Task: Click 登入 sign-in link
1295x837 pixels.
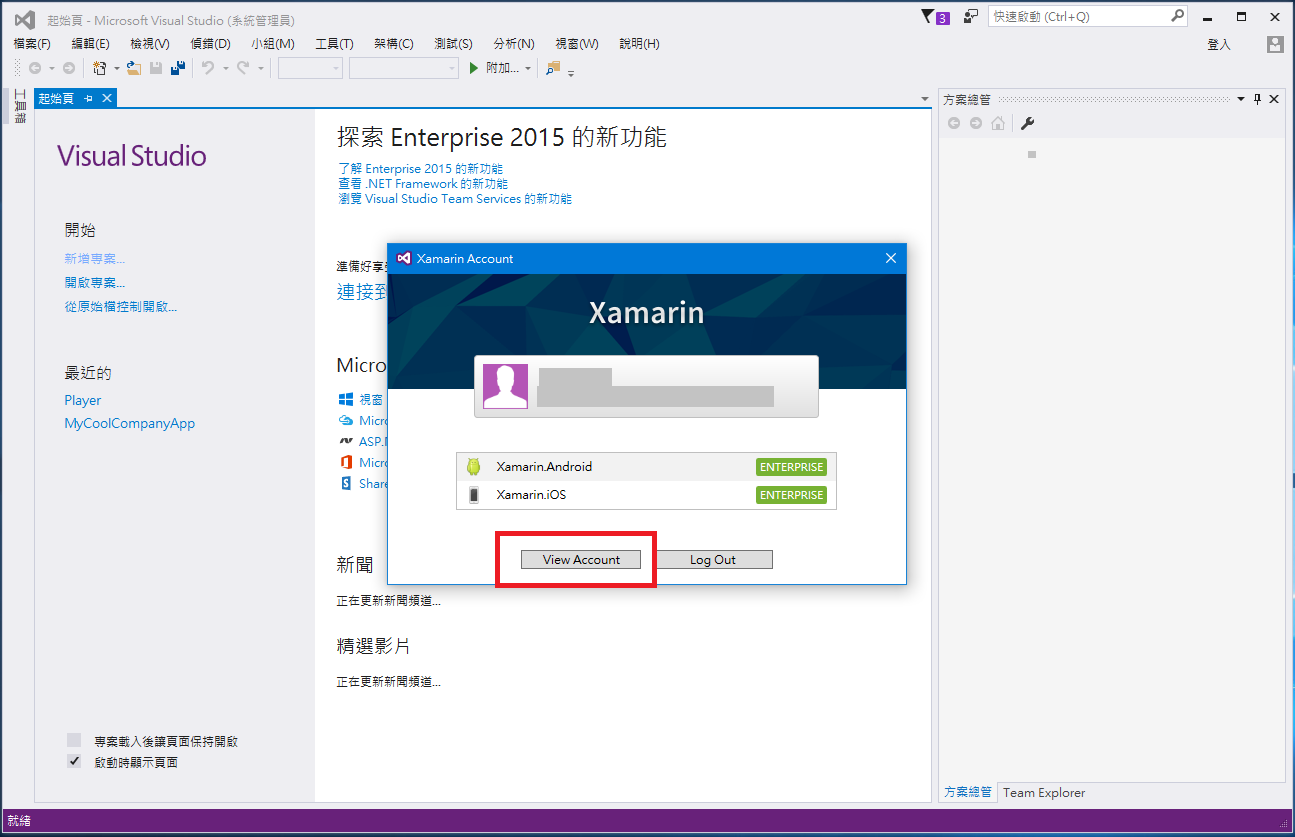Action: 1219,44
